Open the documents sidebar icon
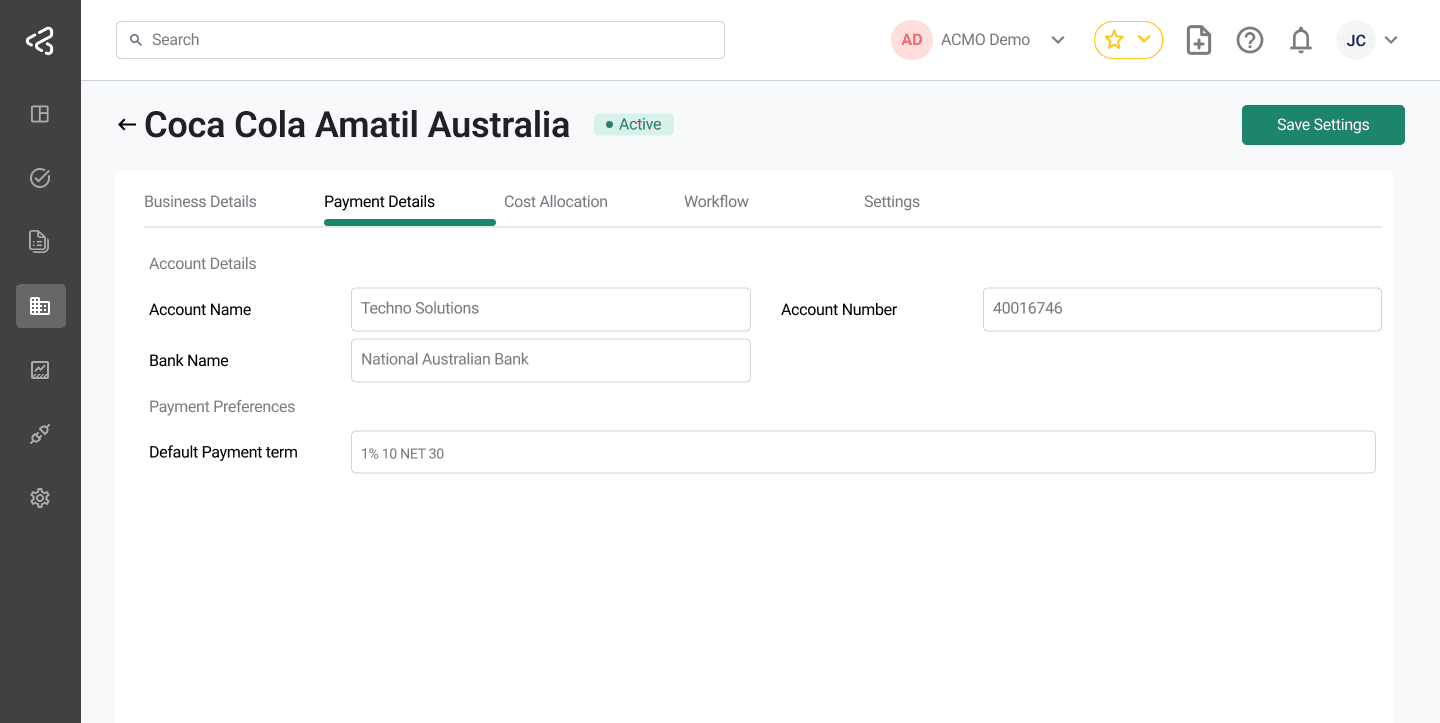This screenshot has width=1440, height=723. tap(40, 241)
